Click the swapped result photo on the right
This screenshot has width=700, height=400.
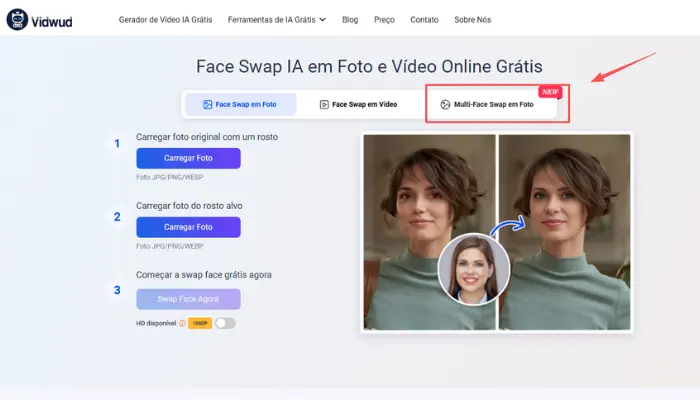[564, 232]
